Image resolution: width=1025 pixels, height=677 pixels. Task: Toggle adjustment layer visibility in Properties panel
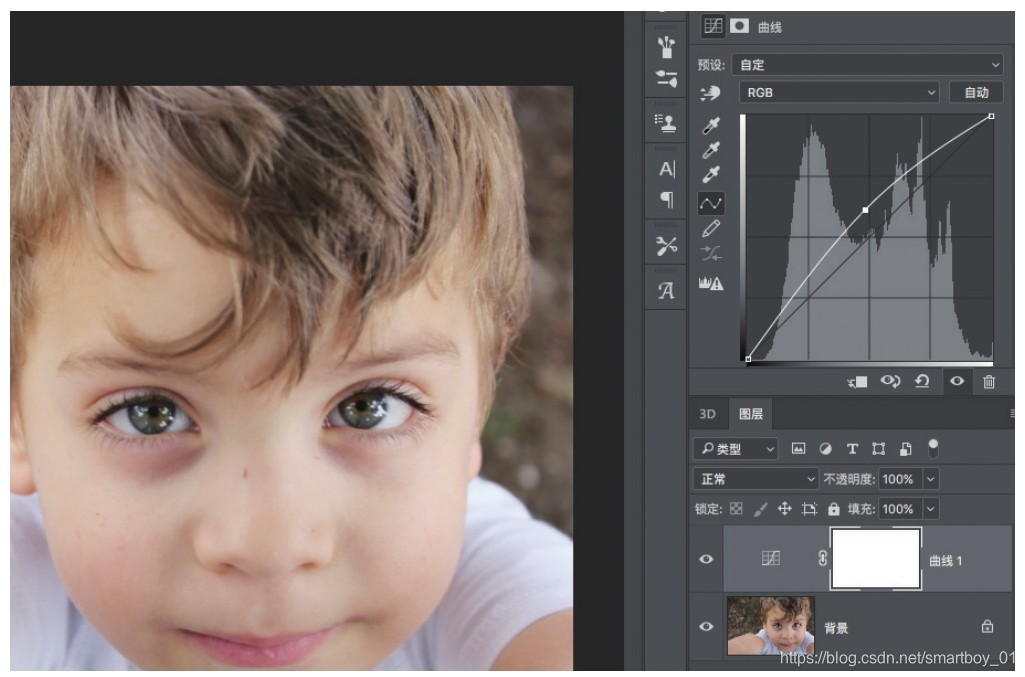[x=957, y=381]
